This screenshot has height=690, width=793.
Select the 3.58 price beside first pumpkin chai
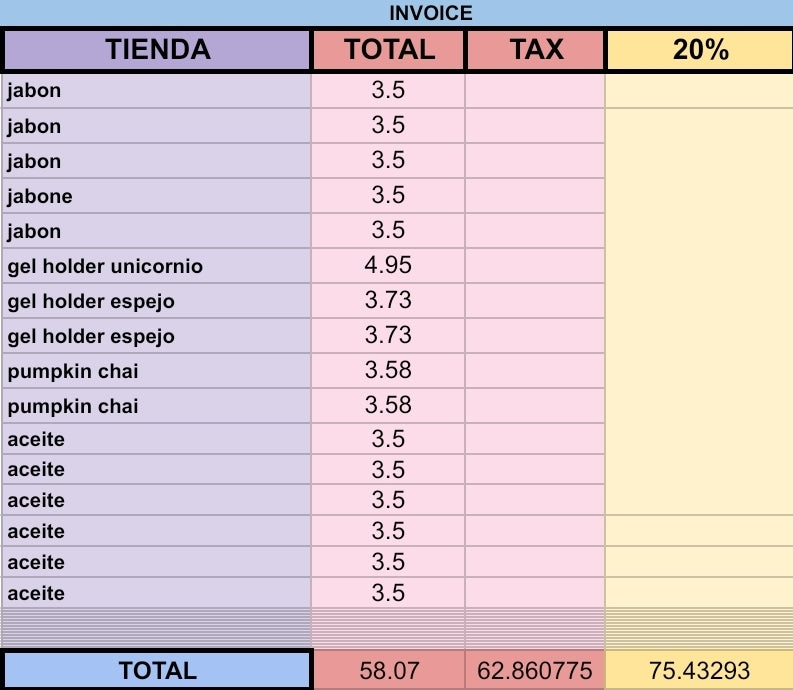tap(388, 371)
